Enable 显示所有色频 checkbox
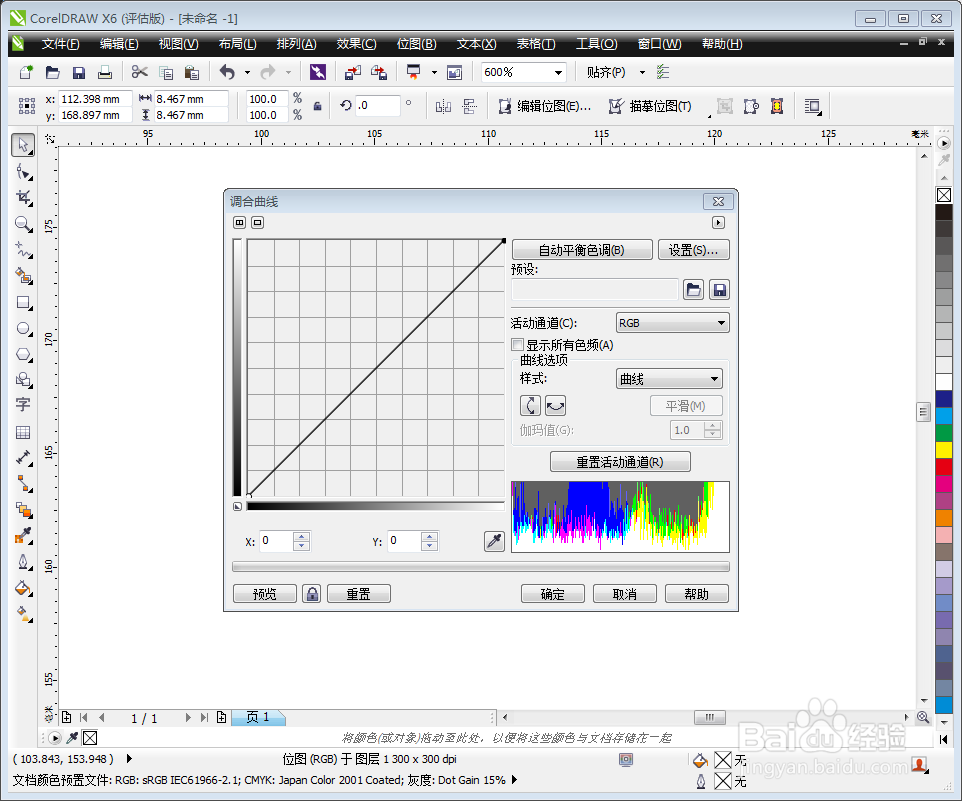Screen dimensions: 962x801 tap(518, 344)
